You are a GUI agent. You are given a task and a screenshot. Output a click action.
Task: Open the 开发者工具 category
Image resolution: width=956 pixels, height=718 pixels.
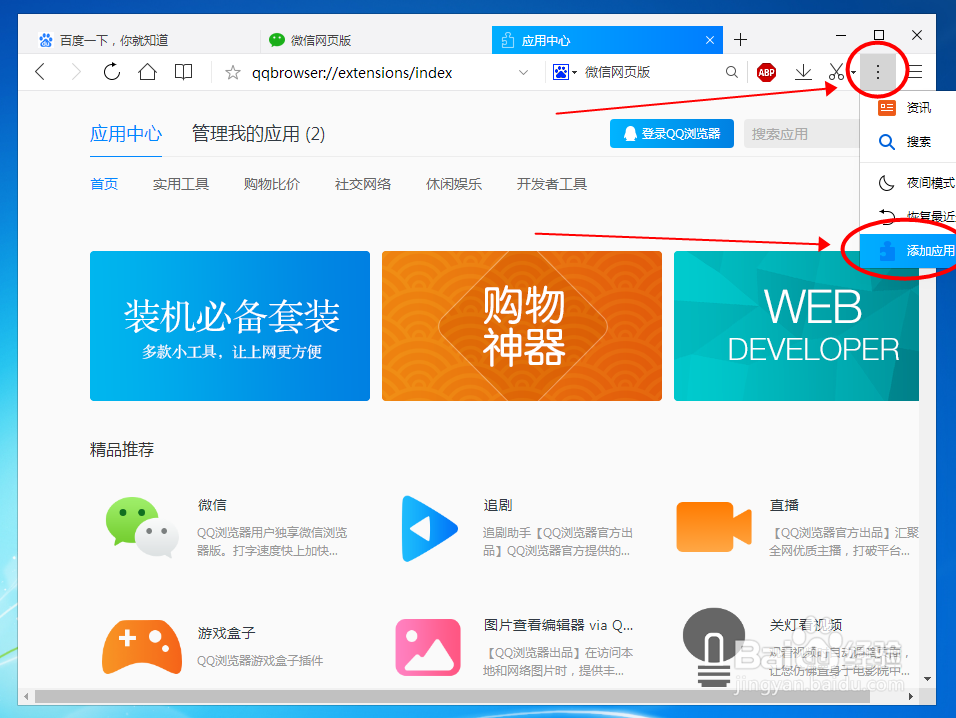(x=552, y=184)
